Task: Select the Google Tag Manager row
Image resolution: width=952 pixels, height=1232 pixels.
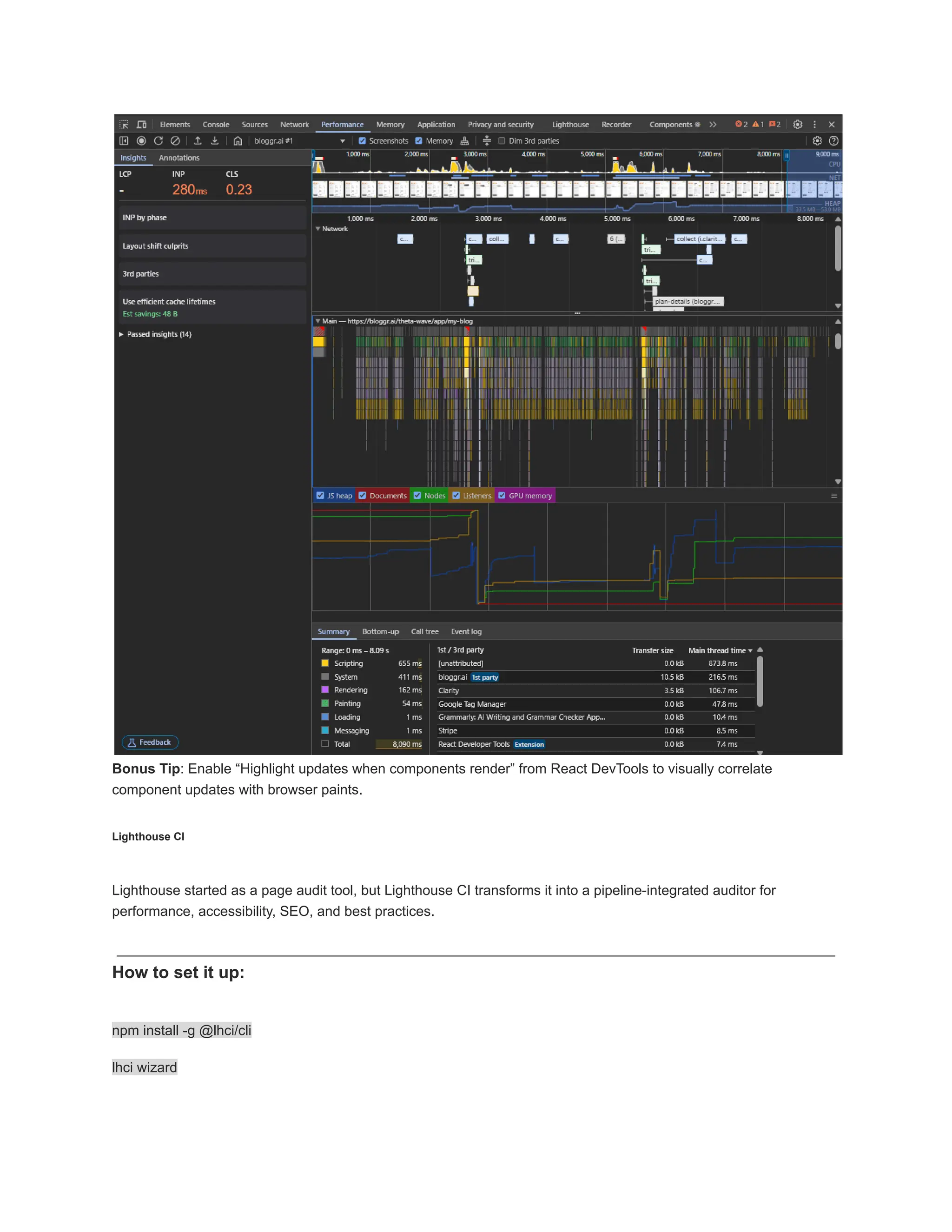Action: [x=595, y=704]
